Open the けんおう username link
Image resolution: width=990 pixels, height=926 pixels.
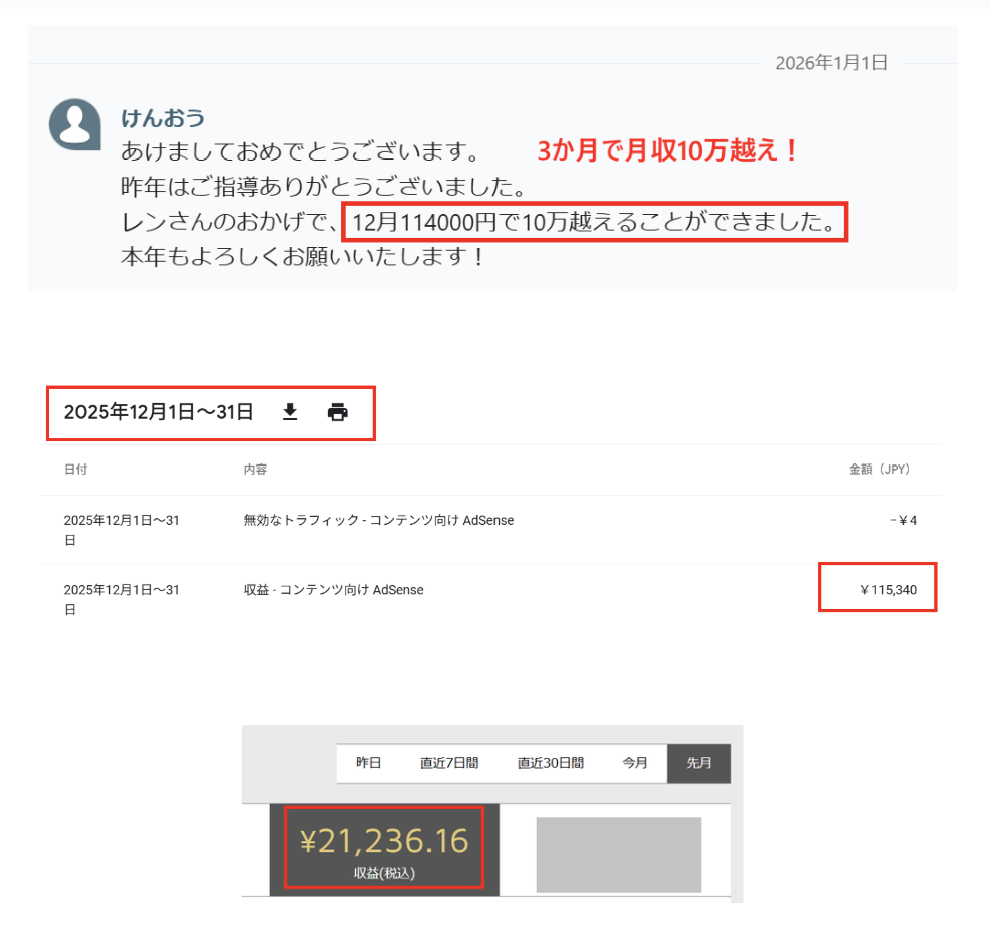(163, 118)
